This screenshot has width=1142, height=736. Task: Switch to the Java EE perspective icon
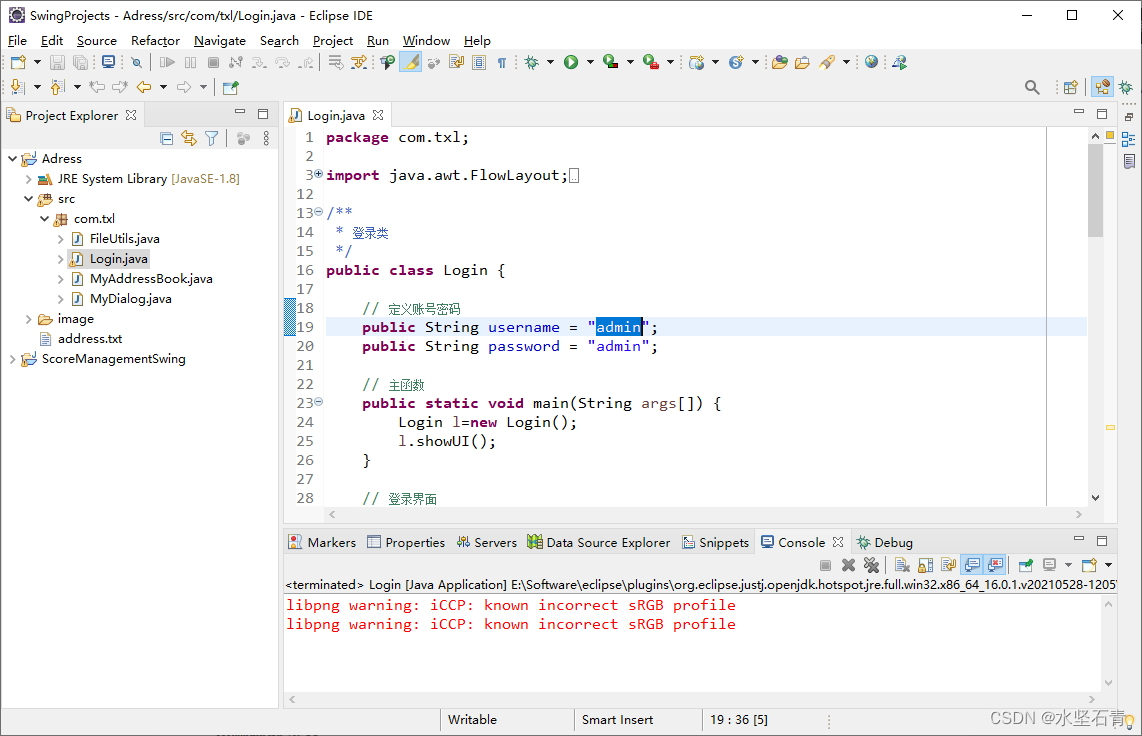click(1102, 86)
